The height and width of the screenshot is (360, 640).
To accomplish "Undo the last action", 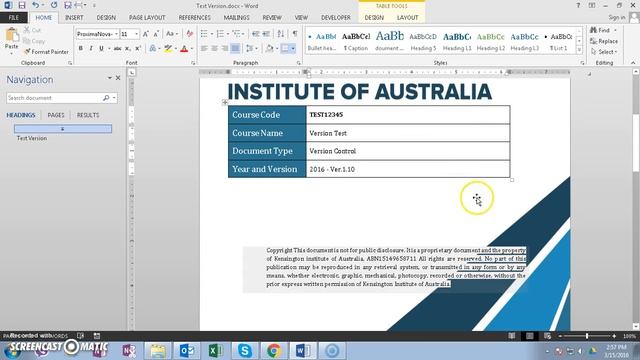I will [x=36, y=5].
